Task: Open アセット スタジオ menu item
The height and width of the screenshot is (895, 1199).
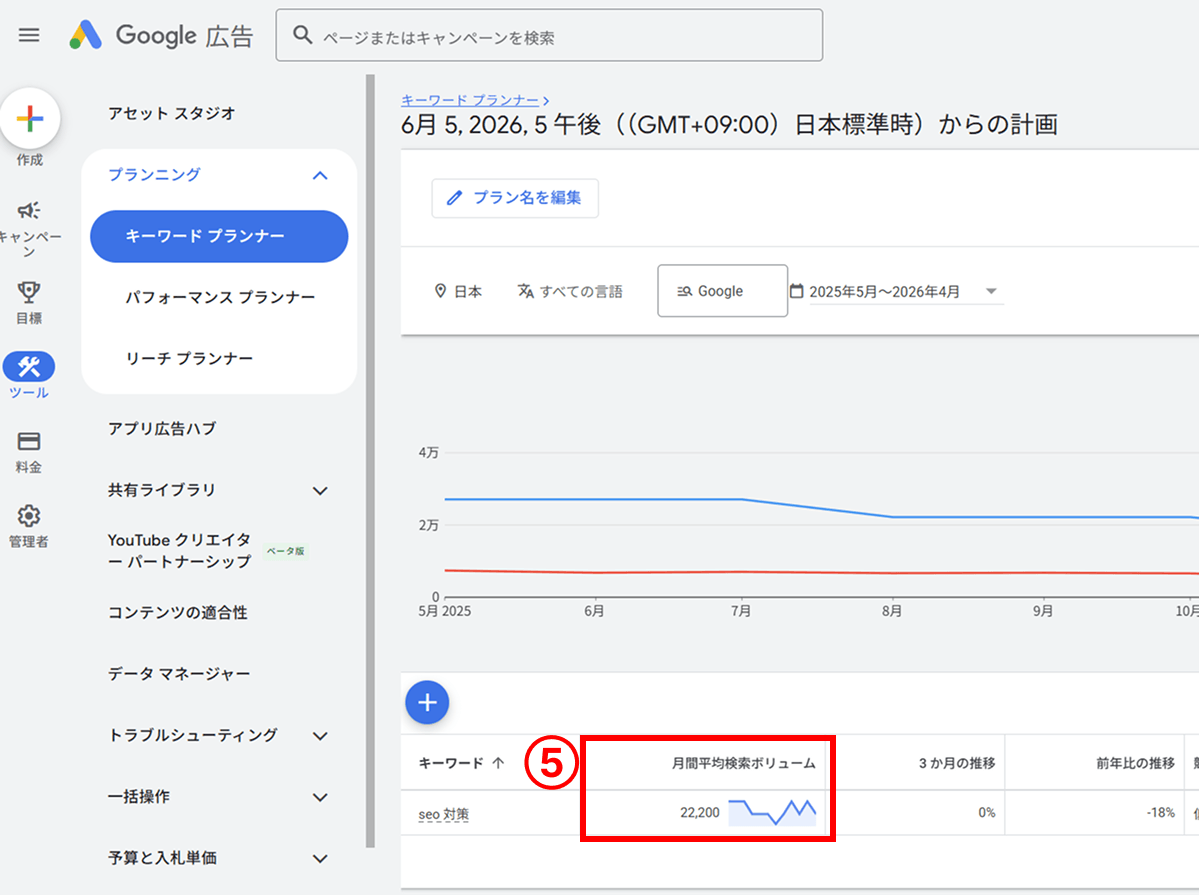Action: click(171, 113)
